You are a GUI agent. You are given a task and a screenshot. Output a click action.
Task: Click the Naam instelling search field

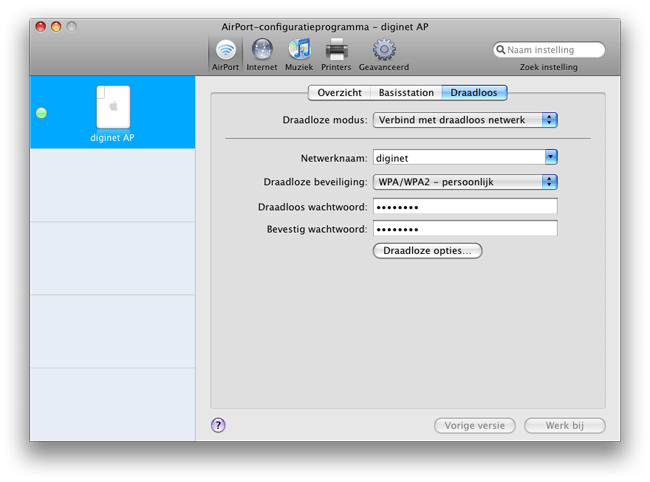(549, 50)
